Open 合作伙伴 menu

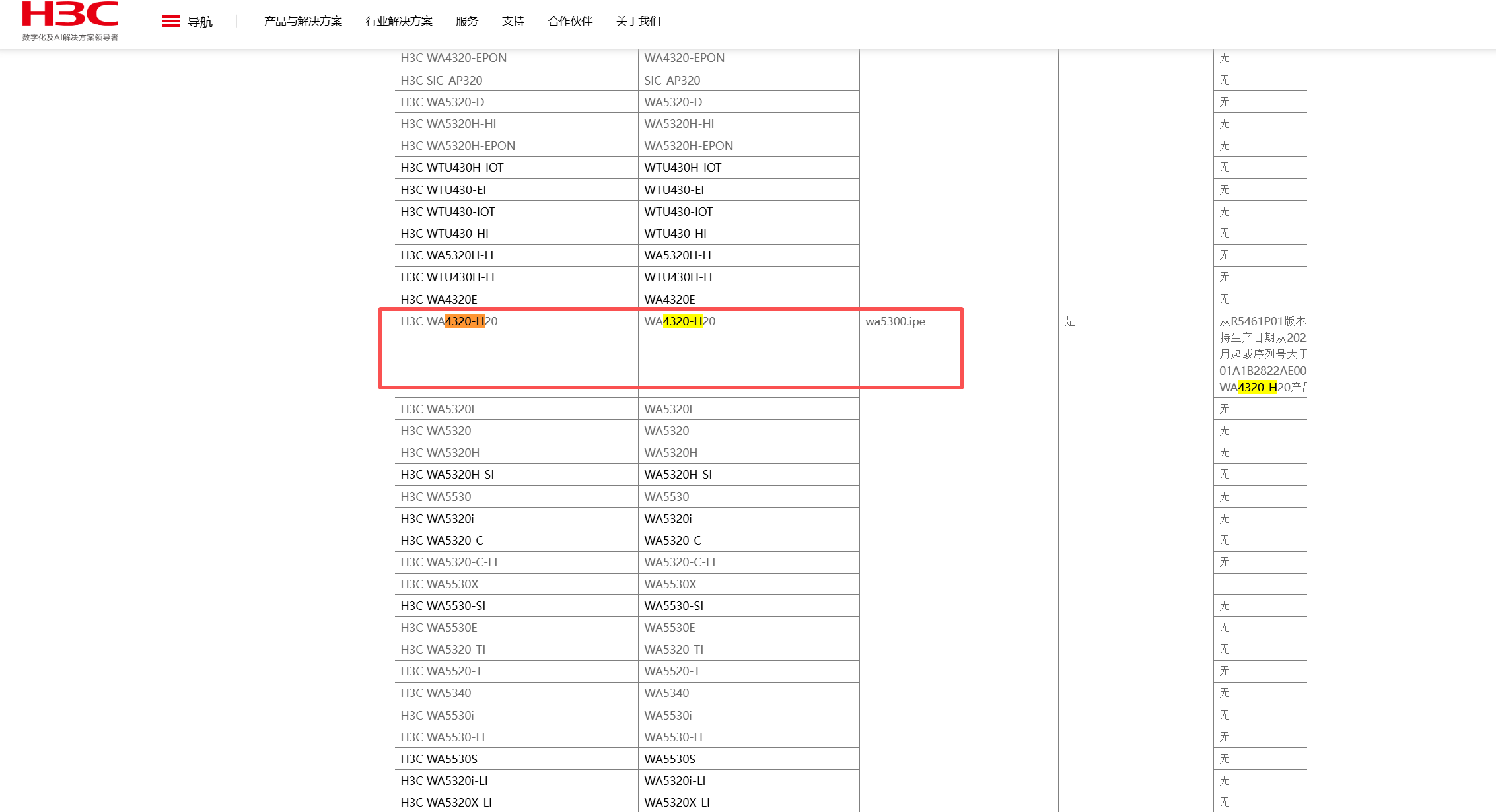pos(570,22)
